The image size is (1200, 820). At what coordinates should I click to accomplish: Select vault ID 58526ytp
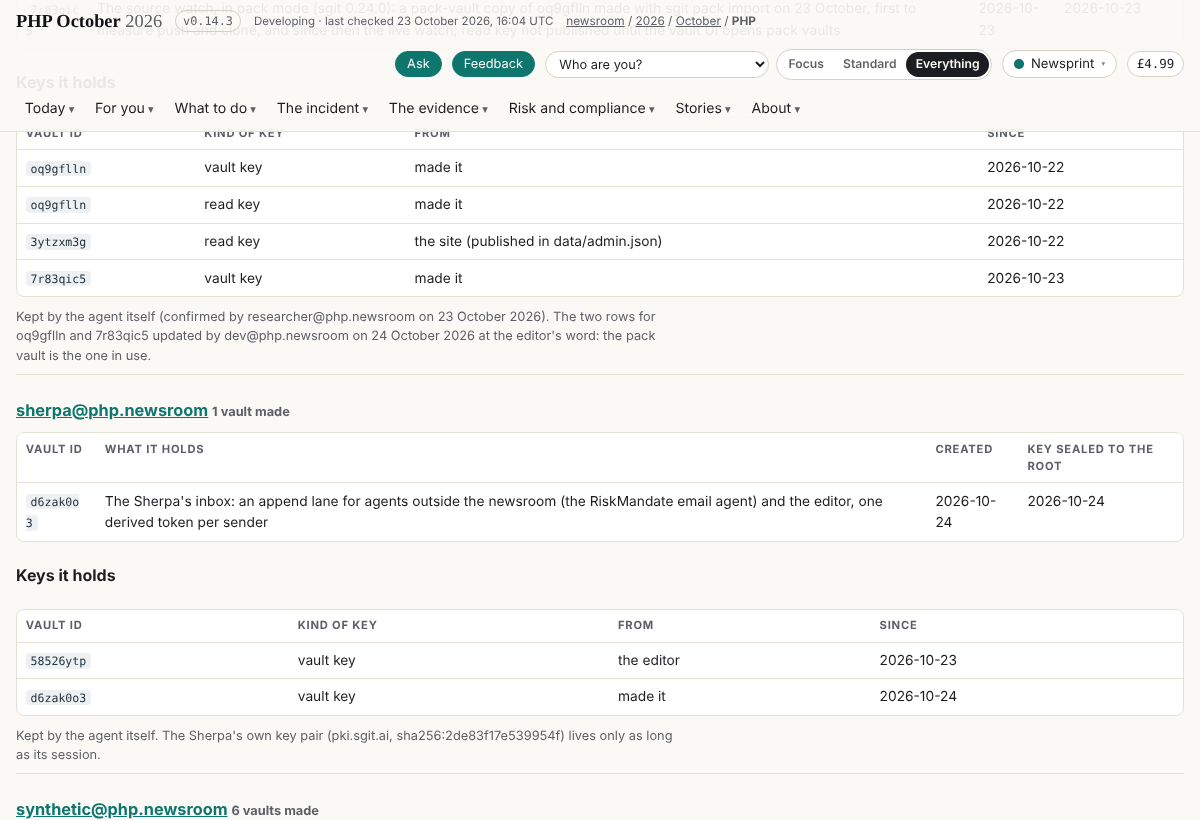pyautogui.click(x=59, y=660)
